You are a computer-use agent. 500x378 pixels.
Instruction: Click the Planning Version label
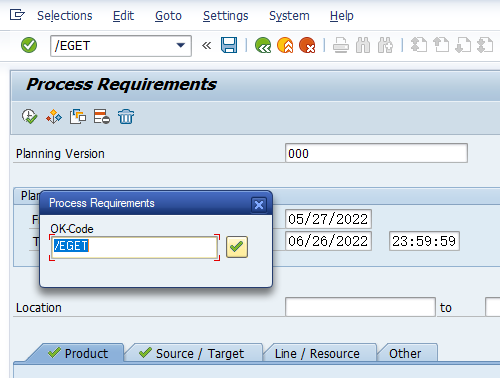coord(60,154)
